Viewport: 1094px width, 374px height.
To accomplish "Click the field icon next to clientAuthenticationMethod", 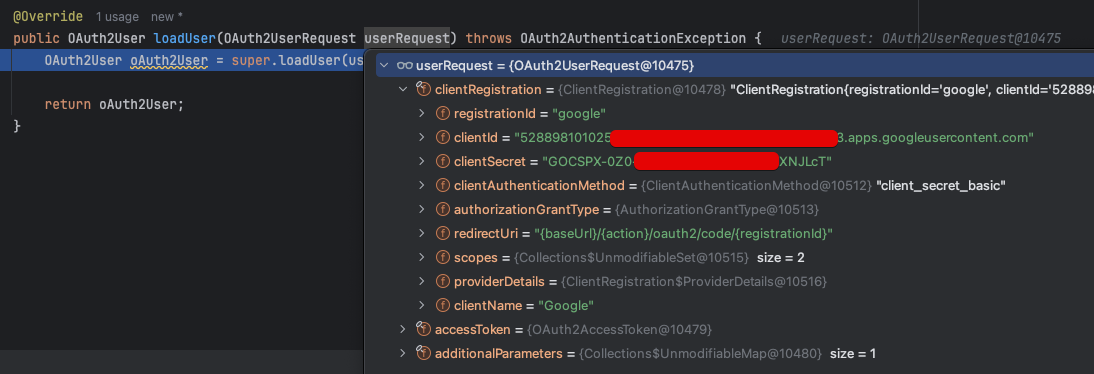I will [442, 186].
